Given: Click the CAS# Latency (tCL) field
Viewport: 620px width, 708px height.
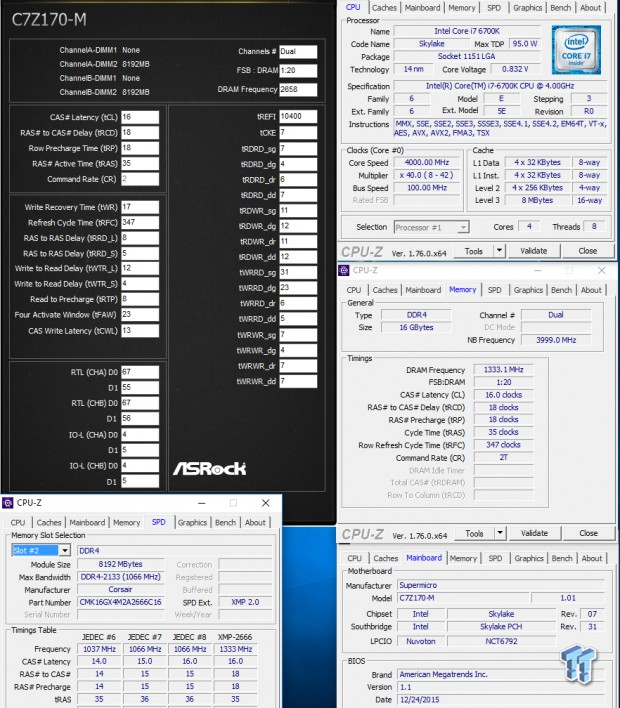Looking at the screenshot, I should pyautogui.click(x=140, y=117).
